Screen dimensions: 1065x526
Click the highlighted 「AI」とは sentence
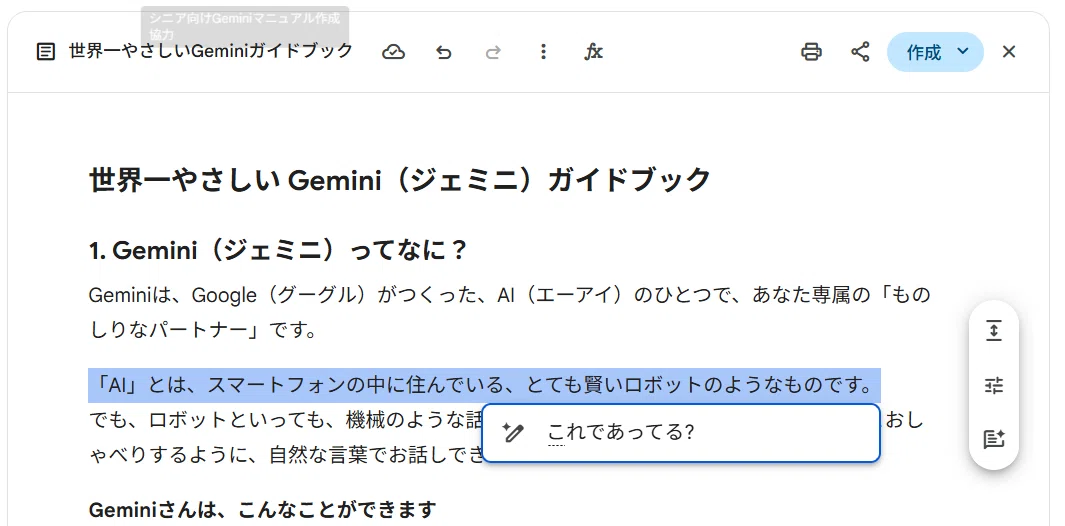tap(484, 386)
